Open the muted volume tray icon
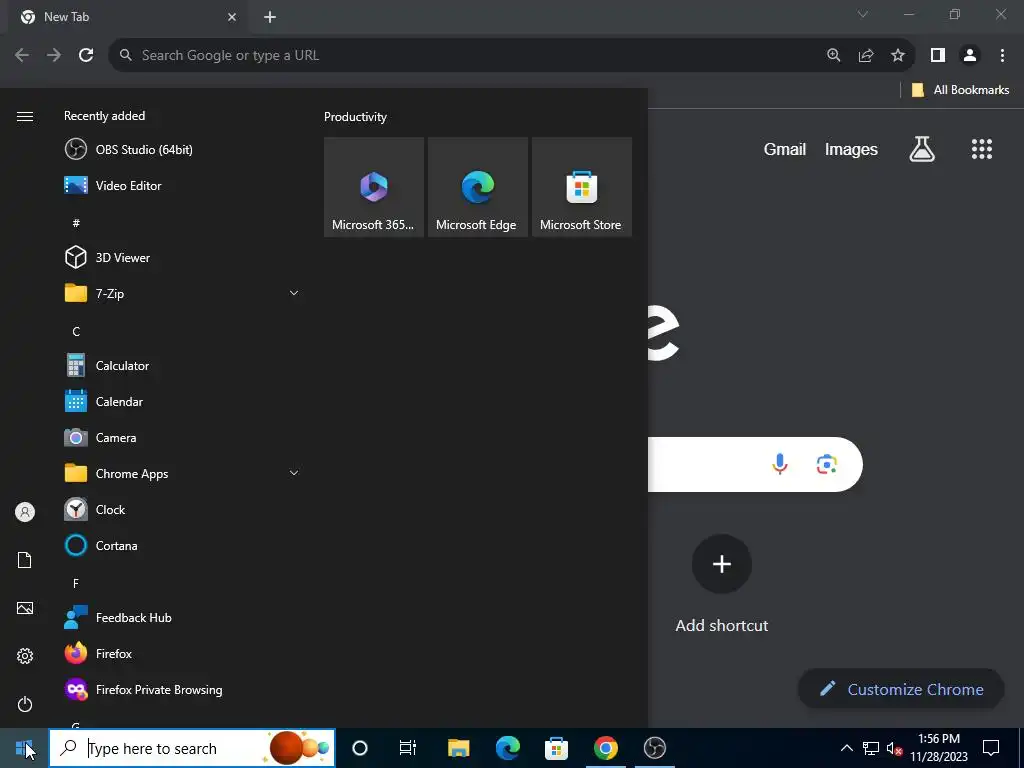This screenshot has width=1024, height=768. [x=894, y=748]
